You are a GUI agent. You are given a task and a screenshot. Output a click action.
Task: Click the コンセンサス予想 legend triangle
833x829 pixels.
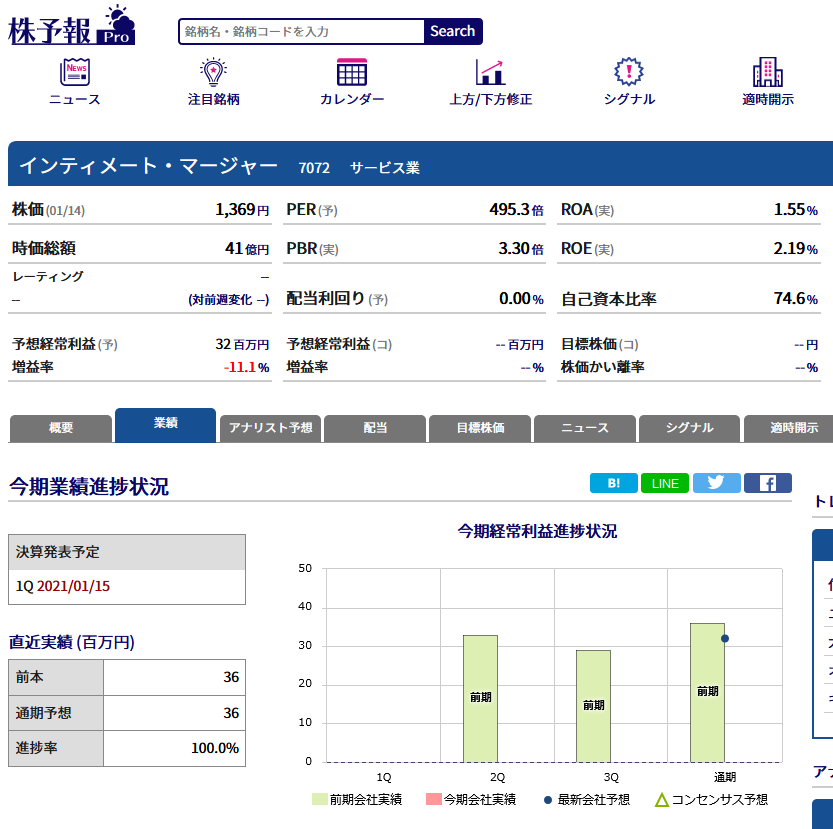pos(661,799)
